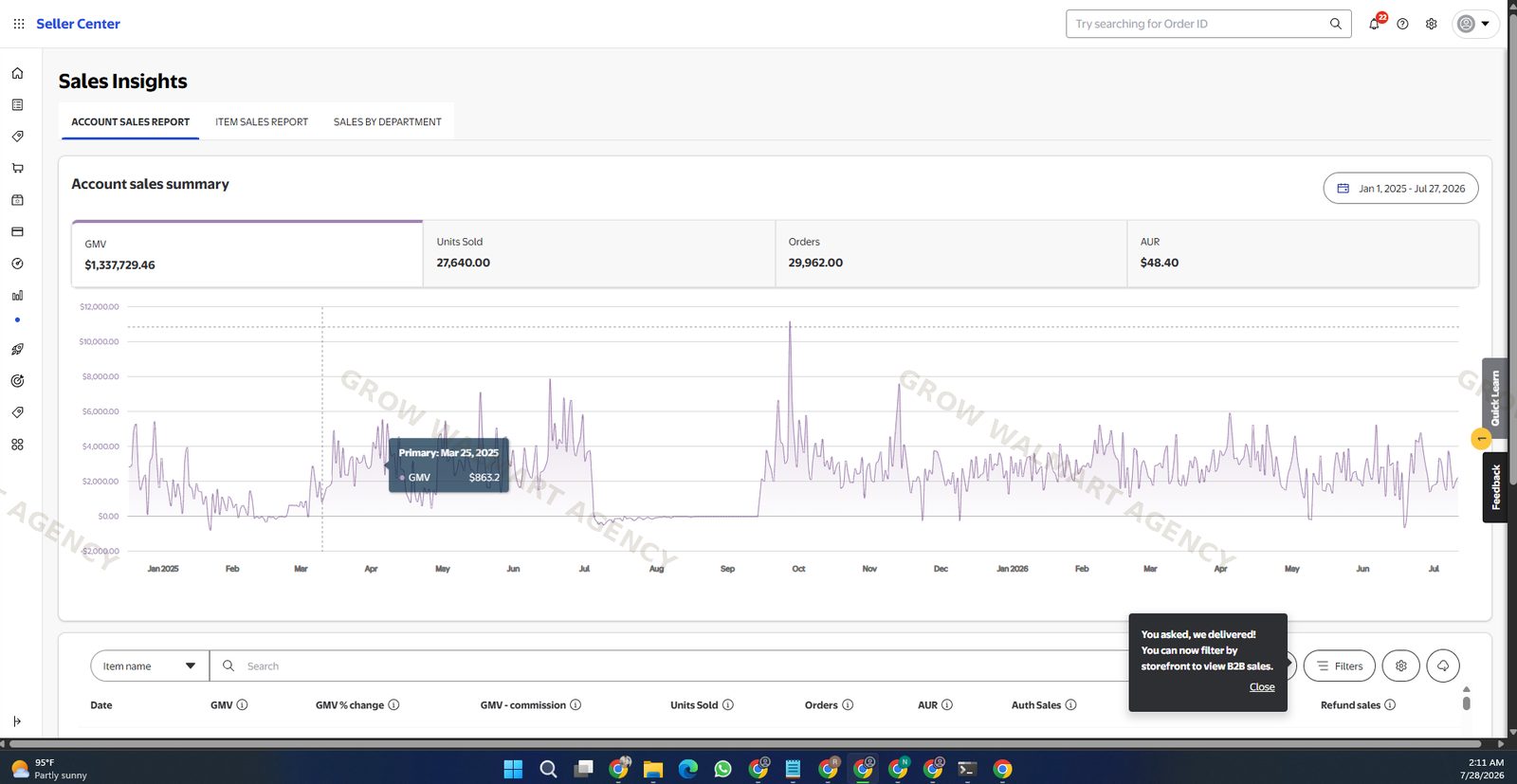The height and width of the screenshot is (784, 1517).
Task: Open the weather widget showing 95°F
Action: pos(49,769)
